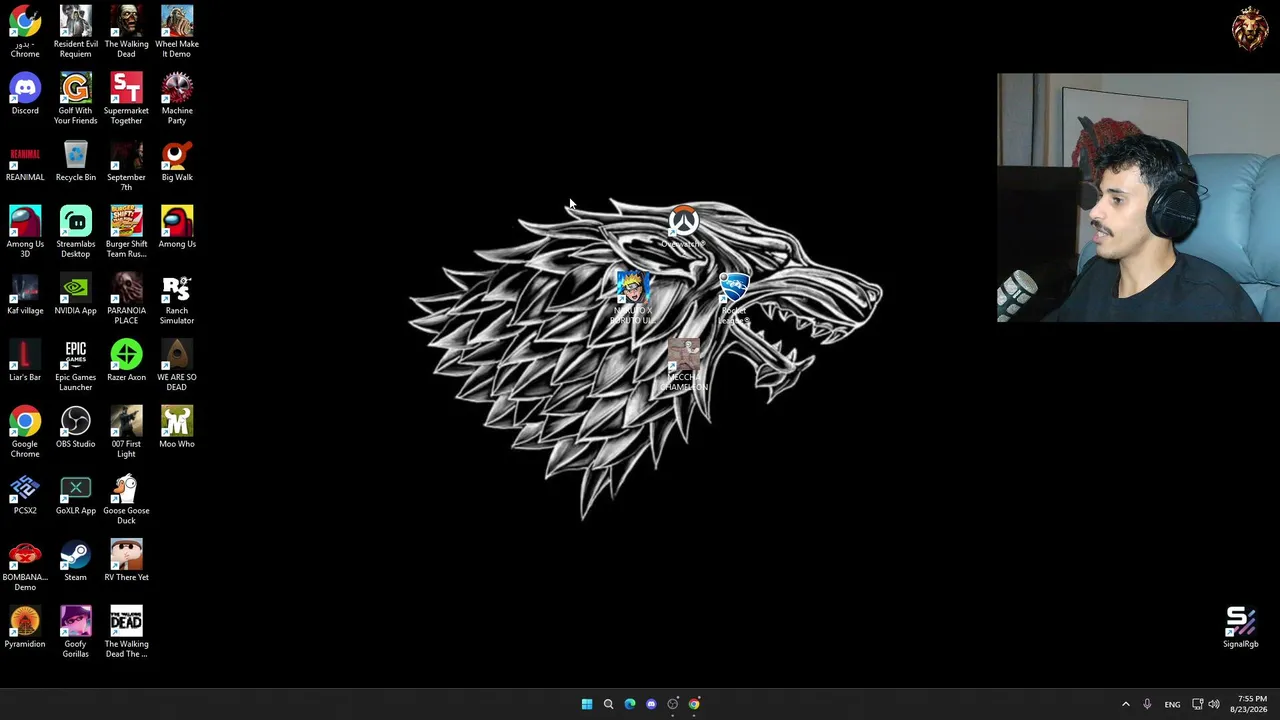Select the GoXLR App desktop icon

coord(76,493)
